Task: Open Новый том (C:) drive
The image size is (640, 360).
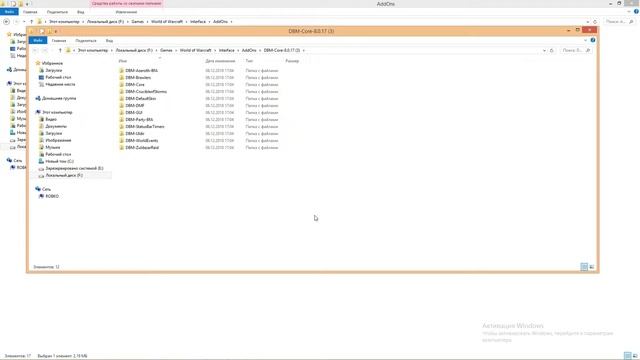Action: [x=60, y=161]
